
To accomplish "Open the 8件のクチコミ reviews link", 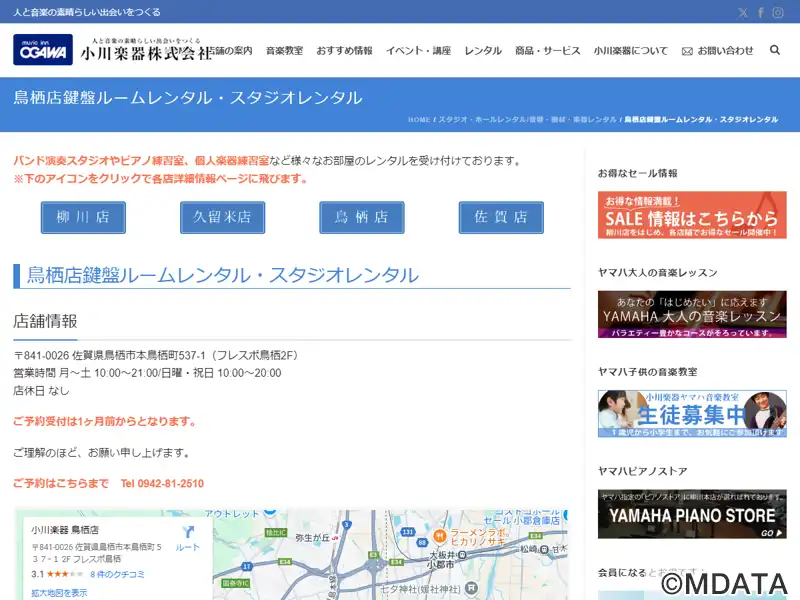I will pos(117,574).
